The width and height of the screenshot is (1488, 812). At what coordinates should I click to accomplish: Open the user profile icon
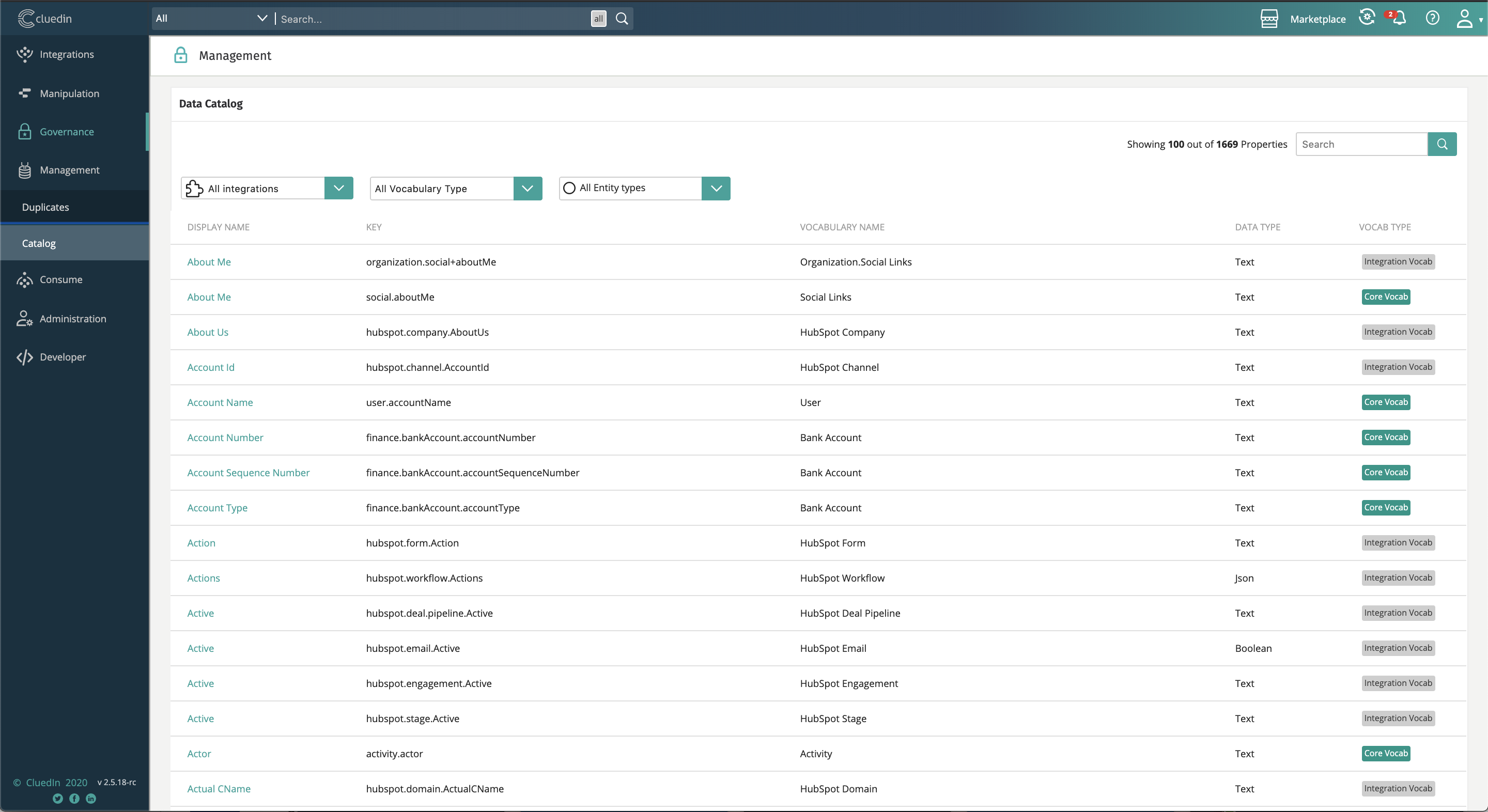(x=1464, y=19)
